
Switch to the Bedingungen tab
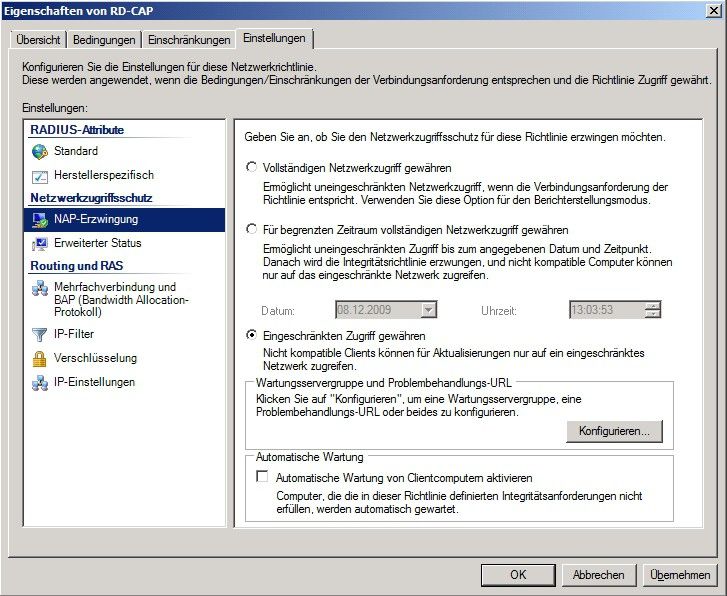(104, 40)
